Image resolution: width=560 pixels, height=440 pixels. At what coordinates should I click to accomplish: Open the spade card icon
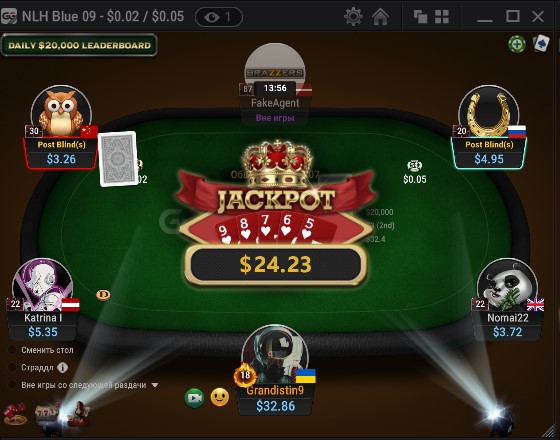[541, 44]
